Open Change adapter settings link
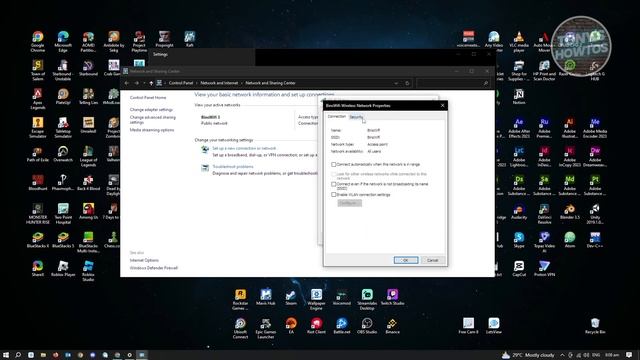 coord(151,110)
